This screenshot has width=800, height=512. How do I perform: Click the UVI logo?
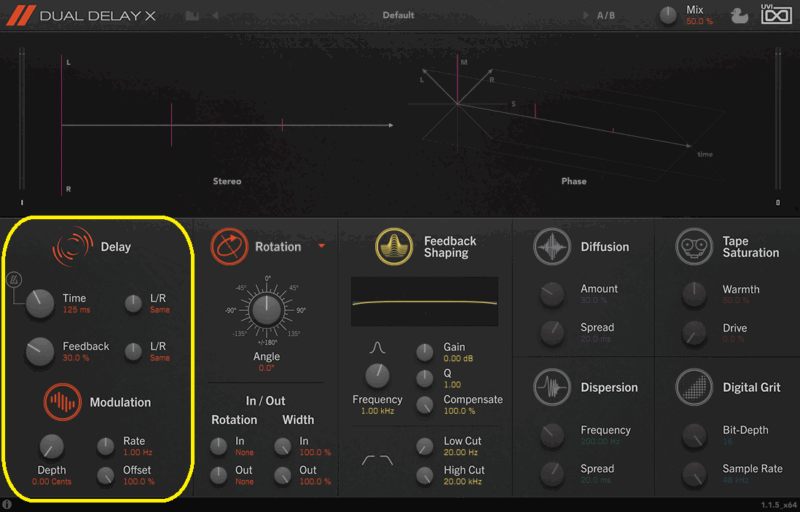(777, 14)
